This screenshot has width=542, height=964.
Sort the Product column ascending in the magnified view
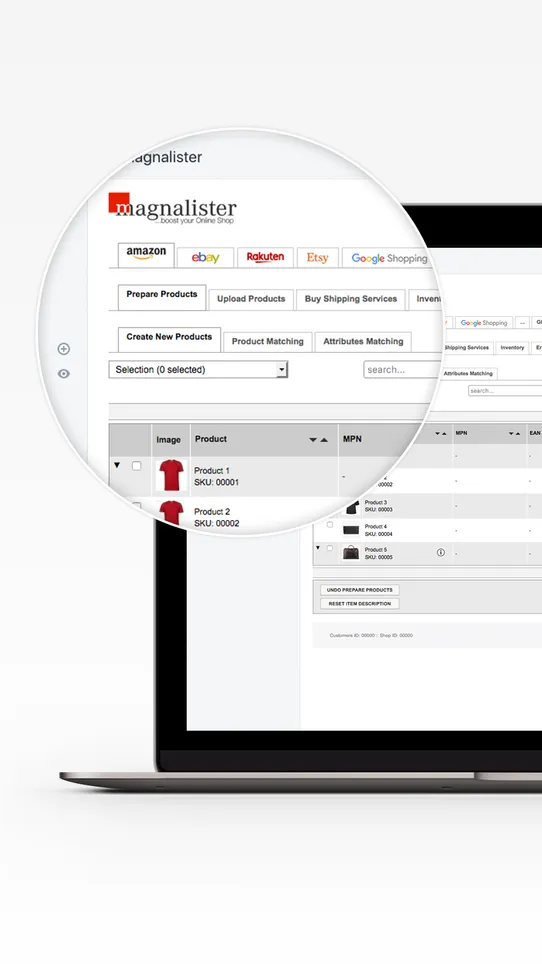pos(324,440)
